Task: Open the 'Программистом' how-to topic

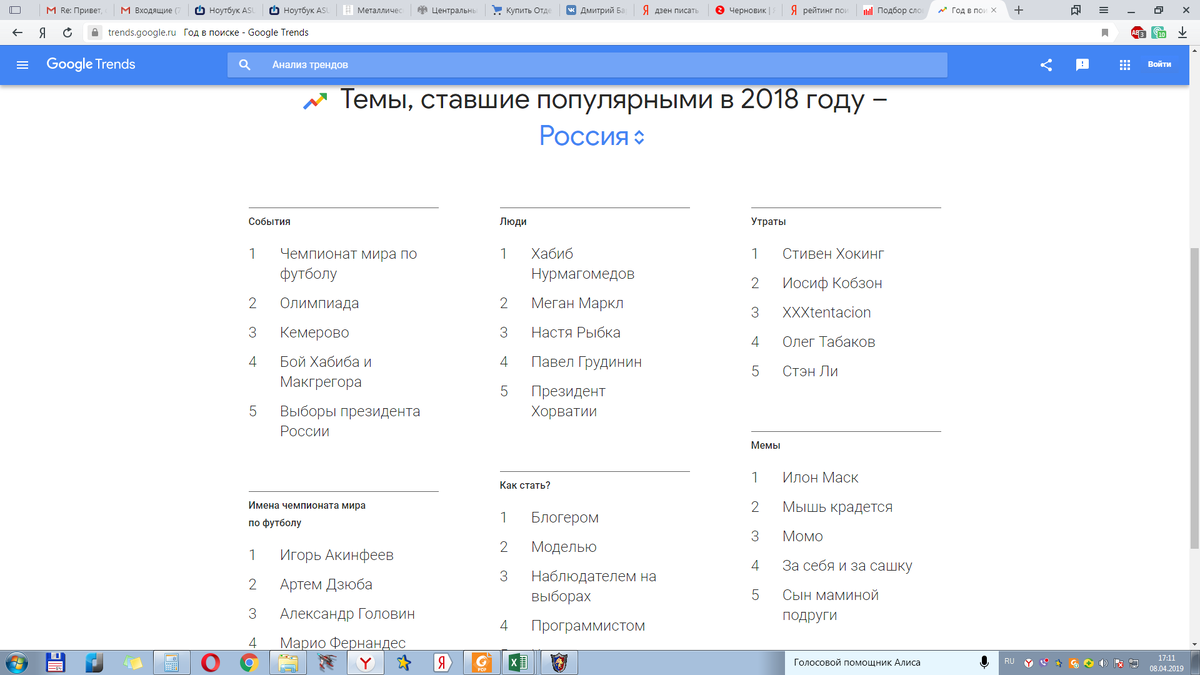Action: click(x=588, y=626)
